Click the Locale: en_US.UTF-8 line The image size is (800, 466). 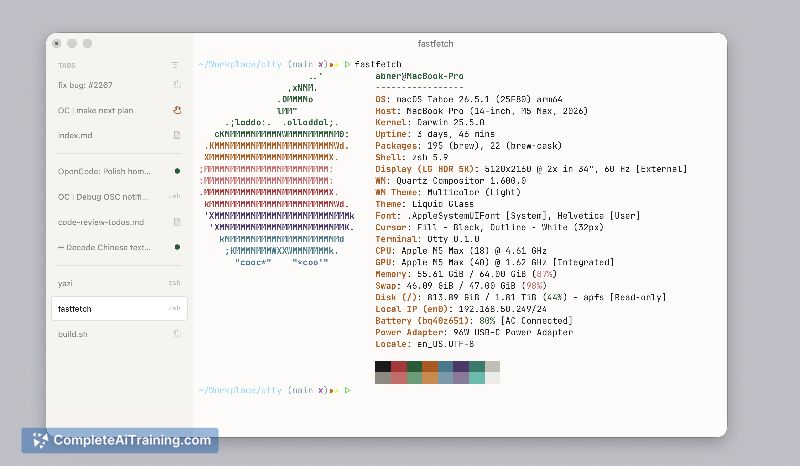(424, 344)
